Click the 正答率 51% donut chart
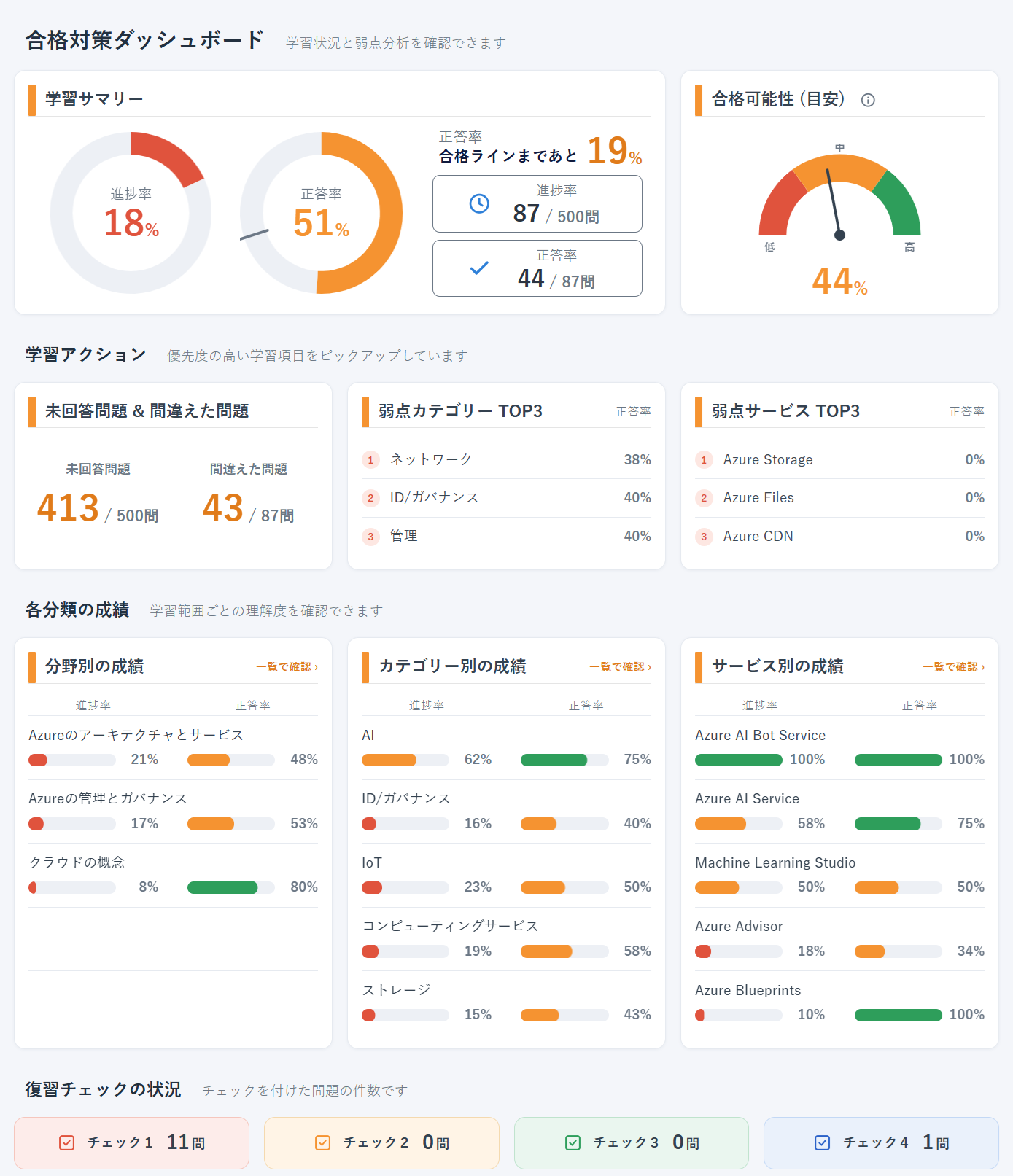The width and height of the screenshot is (1013, 1176). click(321, 213)
